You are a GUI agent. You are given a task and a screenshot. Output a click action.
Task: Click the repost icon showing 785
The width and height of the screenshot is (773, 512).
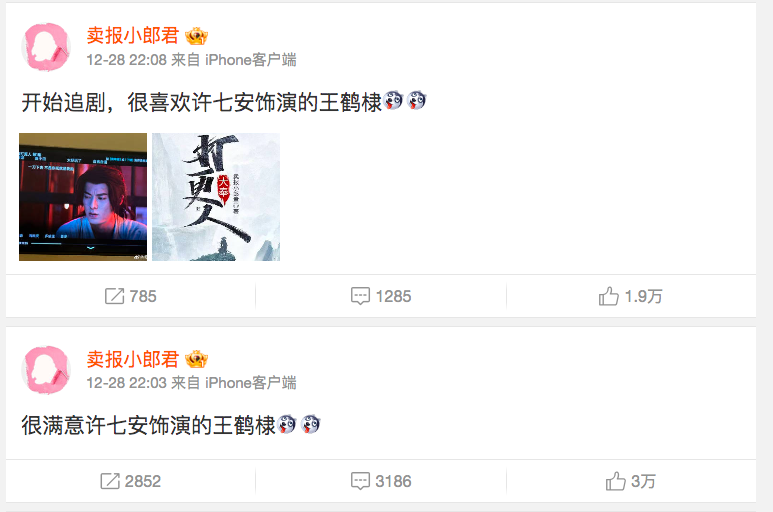pos(114,296)
